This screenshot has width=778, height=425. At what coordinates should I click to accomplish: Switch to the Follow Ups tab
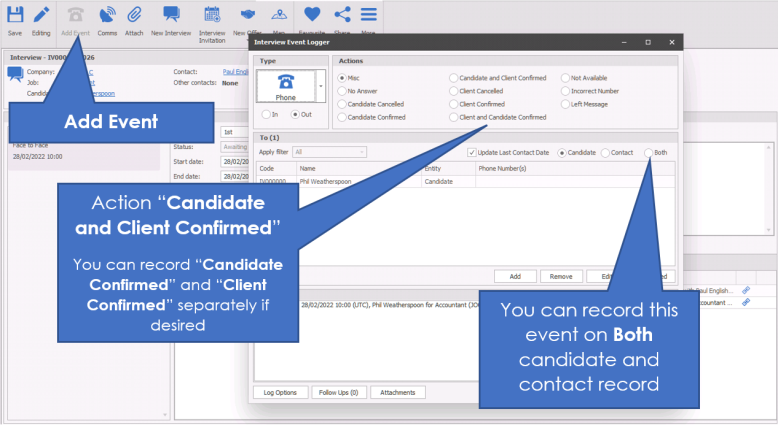339,393
